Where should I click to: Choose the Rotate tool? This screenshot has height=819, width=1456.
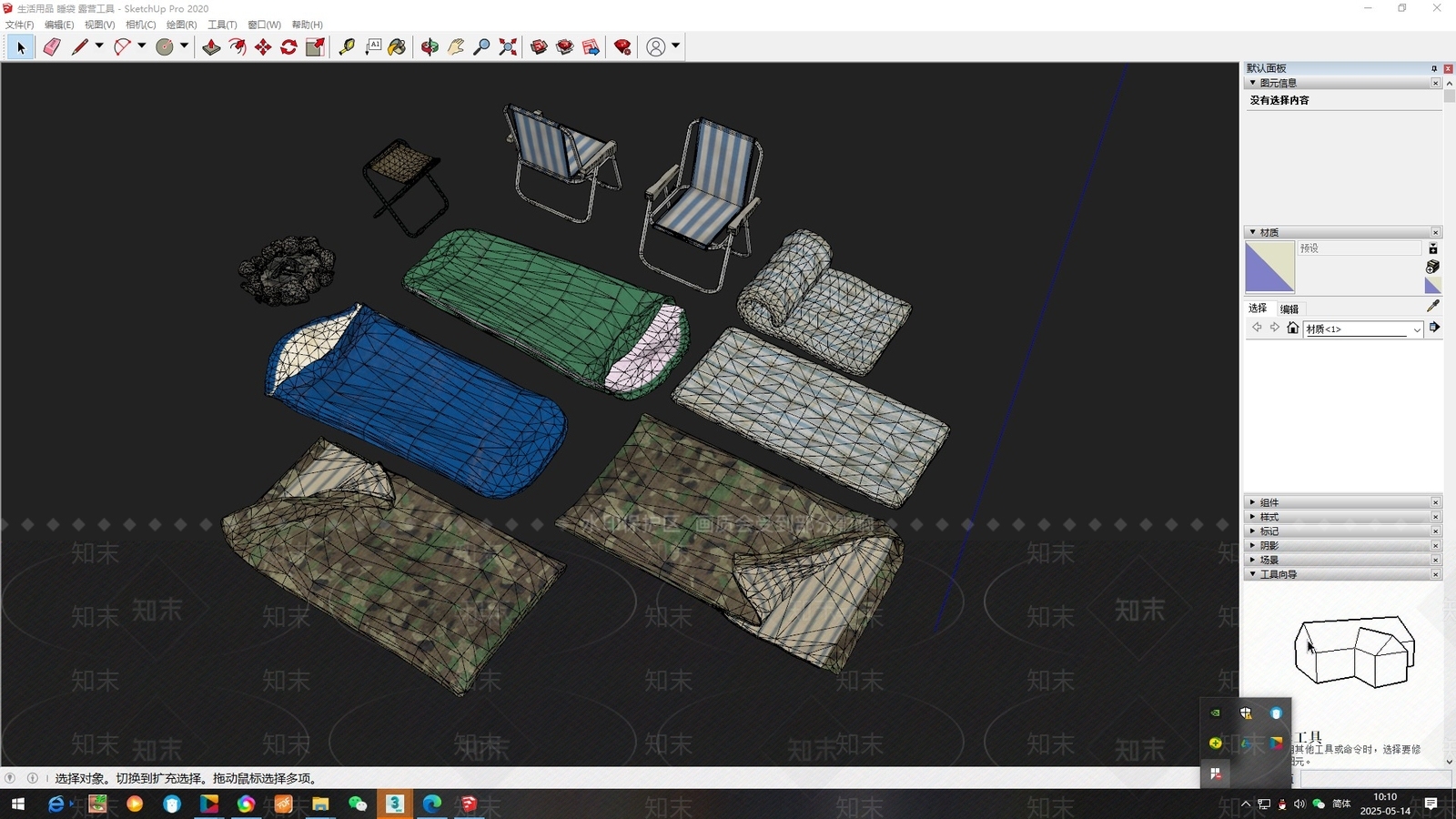tap(289, 47)
